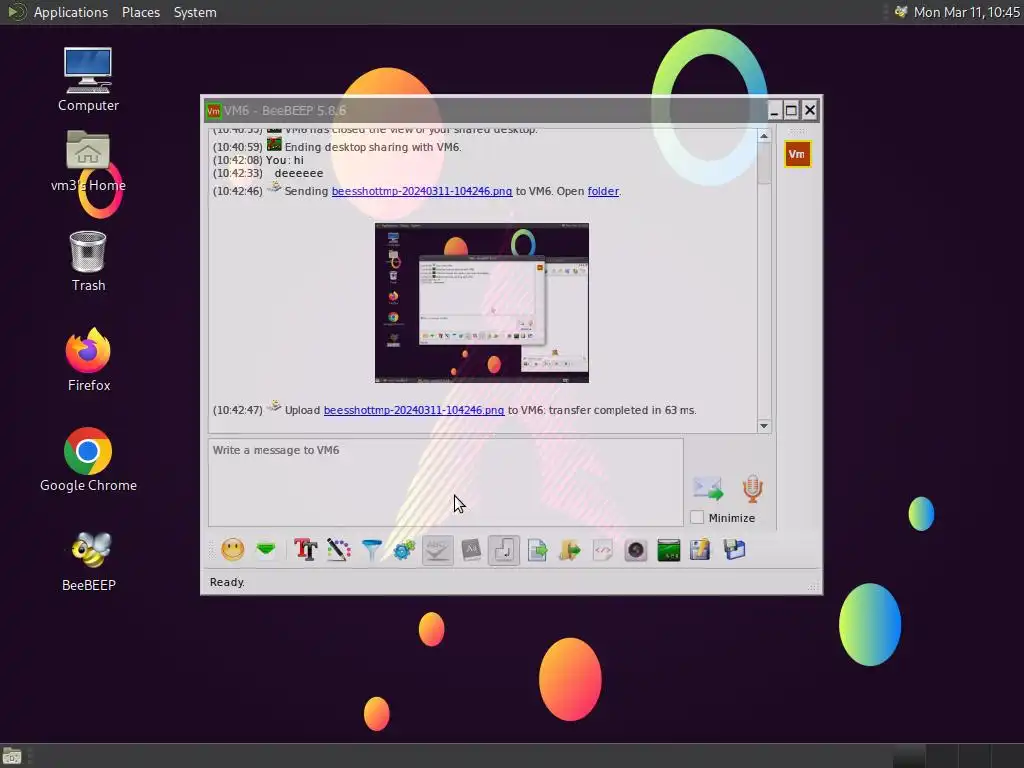Toggle the spell checking ABC icon

438,550
